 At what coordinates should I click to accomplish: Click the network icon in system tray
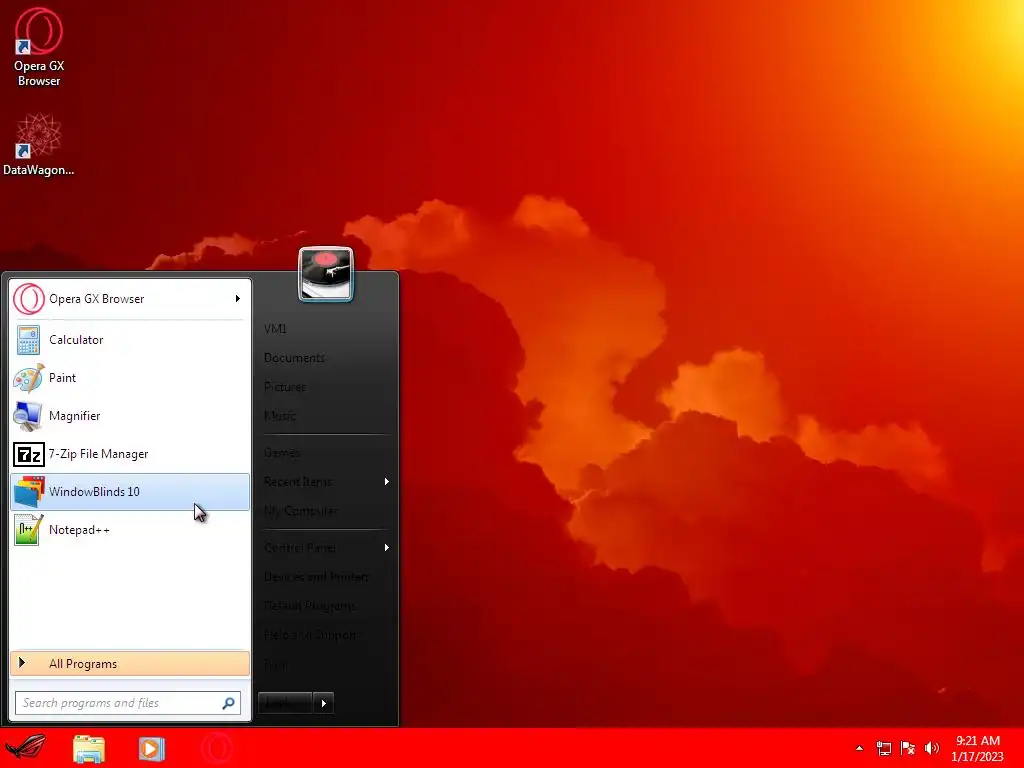[x=884, y=748]
